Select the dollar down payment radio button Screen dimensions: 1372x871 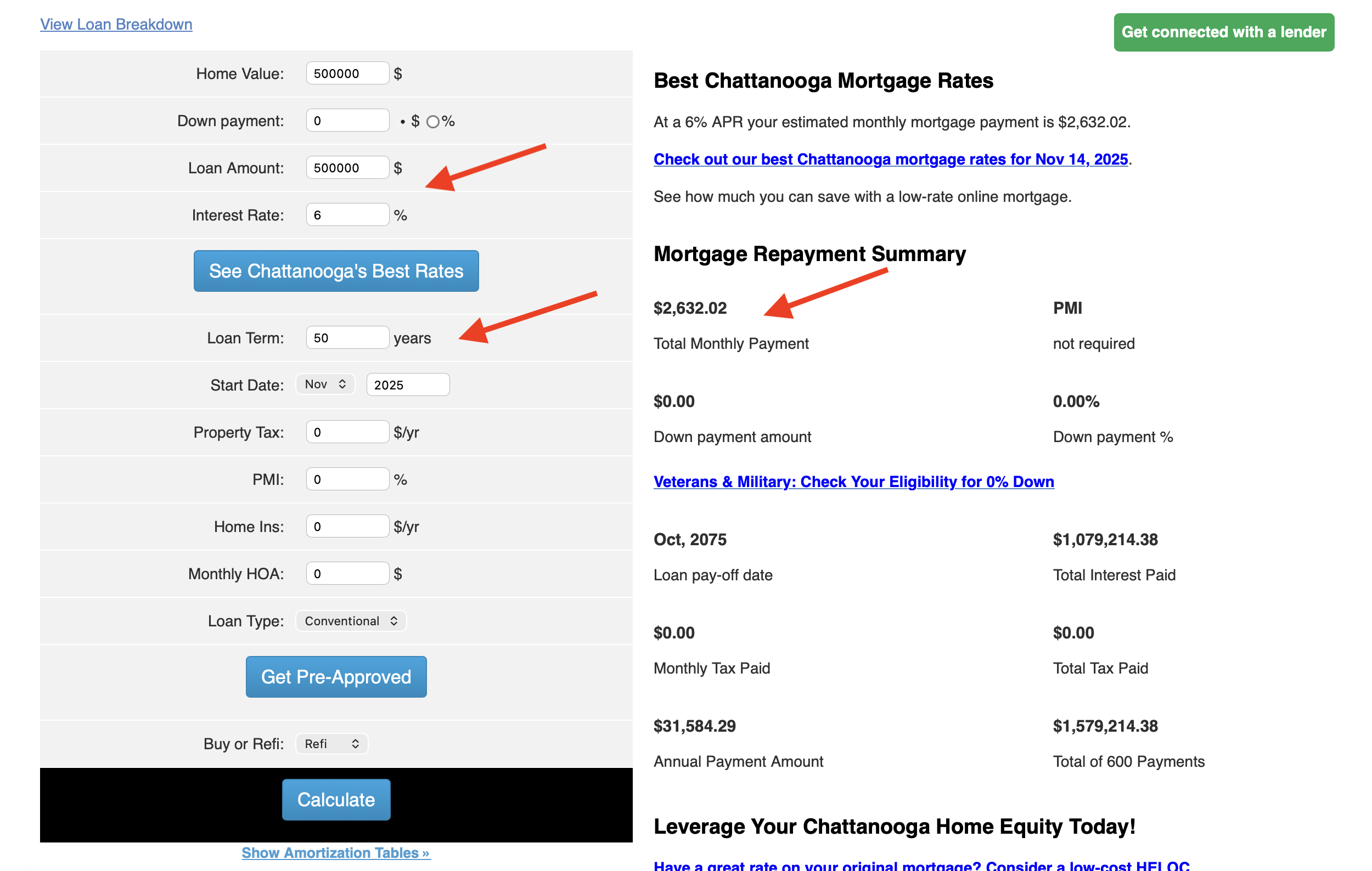pyautogui.click(x=402, y=122)
